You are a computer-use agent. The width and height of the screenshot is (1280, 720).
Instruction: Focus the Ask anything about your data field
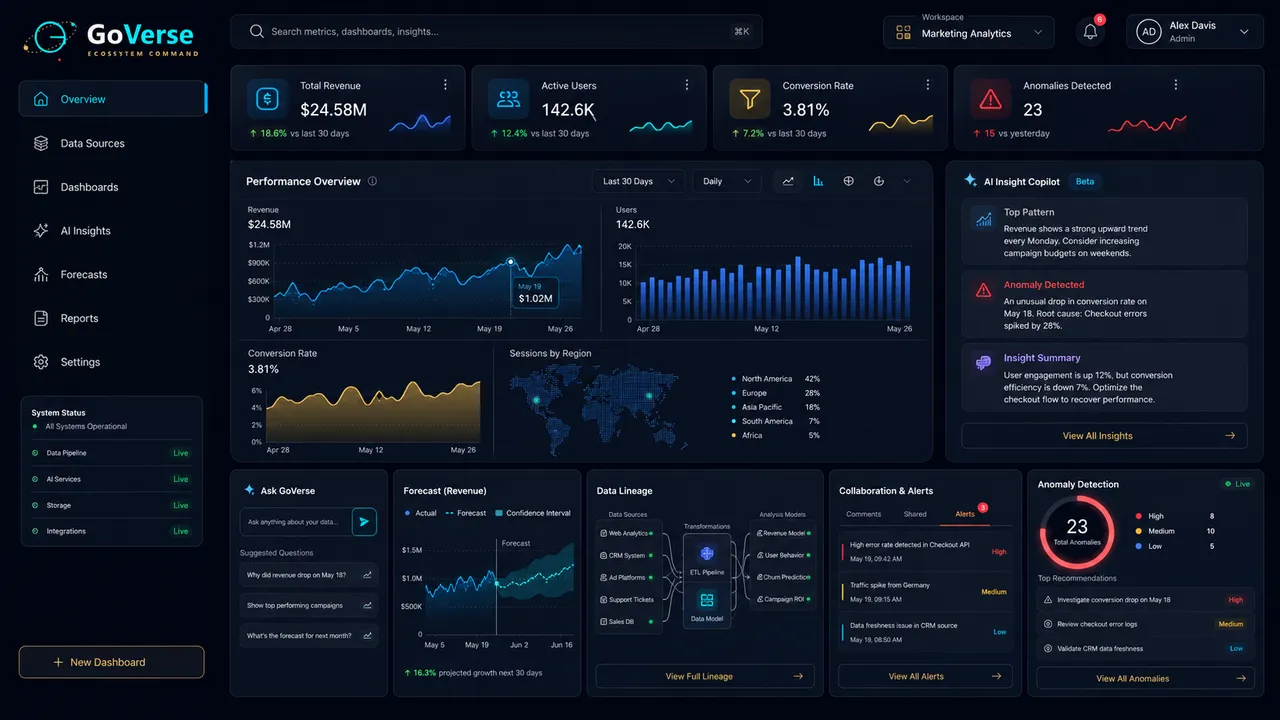(x=295, y=521)
